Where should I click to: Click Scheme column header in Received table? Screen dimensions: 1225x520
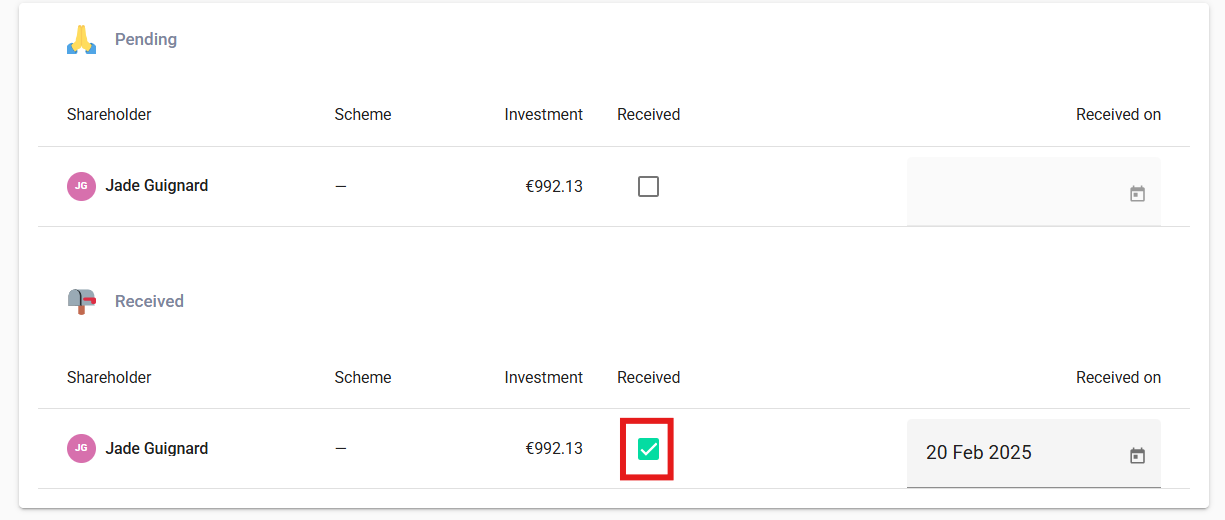[363, 378]
